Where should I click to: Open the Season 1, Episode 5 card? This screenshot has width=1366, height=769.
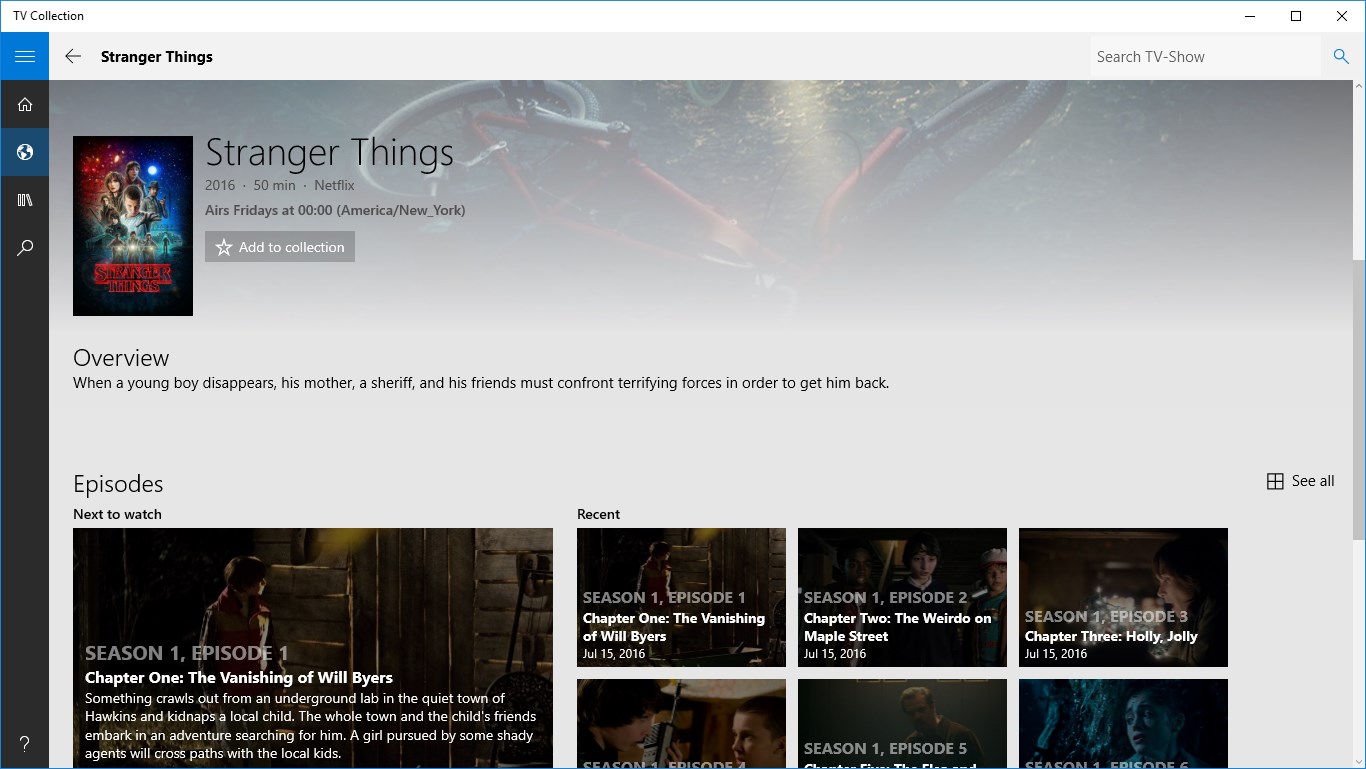pos(902,724)
